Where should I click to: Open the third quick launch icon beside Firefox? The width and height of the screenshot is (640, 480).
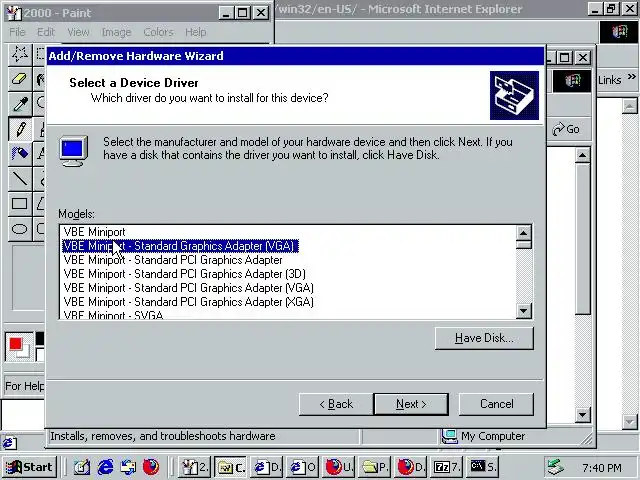(128, 467)
